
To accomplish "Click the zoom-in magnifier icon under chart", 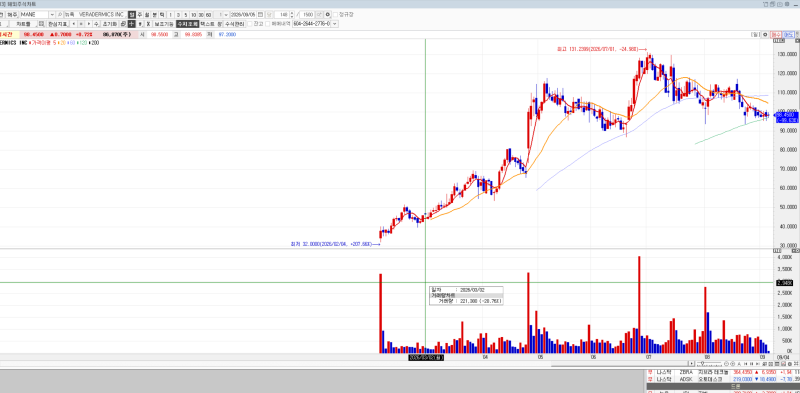I will coord(733,363).
